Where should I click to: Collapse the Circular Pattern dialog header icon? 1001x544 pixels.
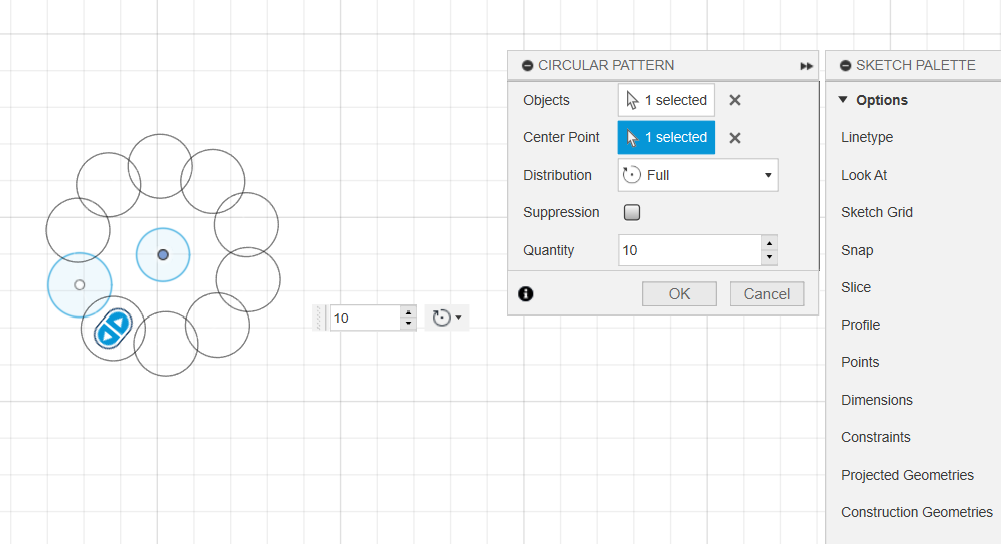pyautogui.click(x=527, y=66)
